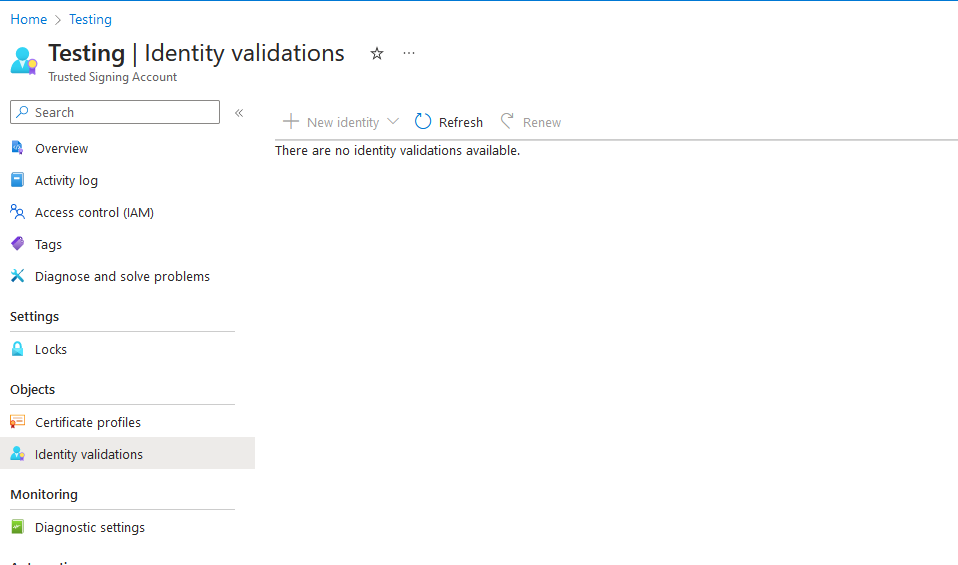Click the Locks padlock icon

[18, 349]
